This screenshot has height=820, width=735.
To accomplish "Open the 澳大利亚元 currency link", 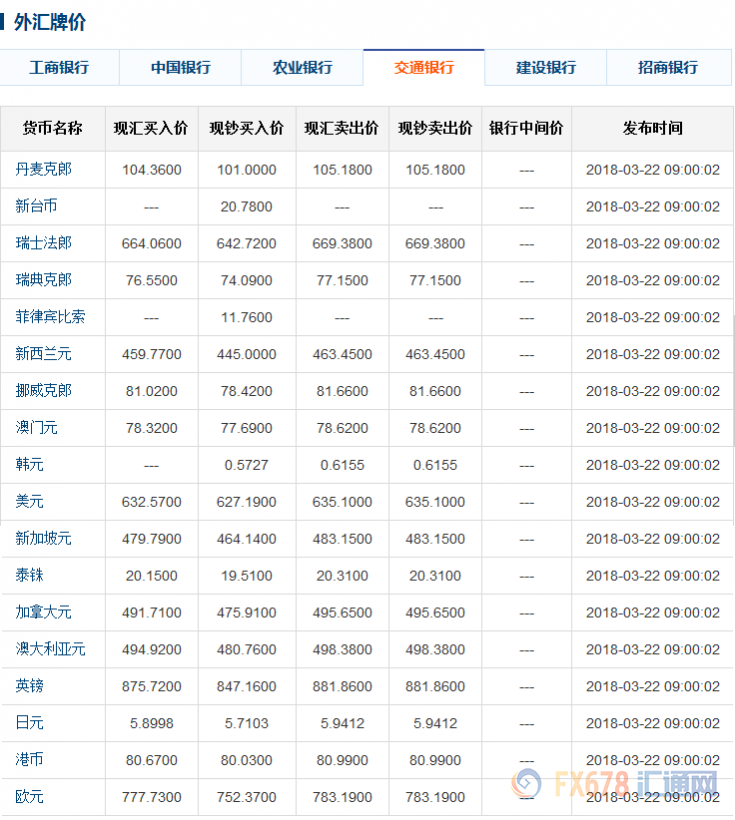I will pyautogui.click(x=50, y=649).
